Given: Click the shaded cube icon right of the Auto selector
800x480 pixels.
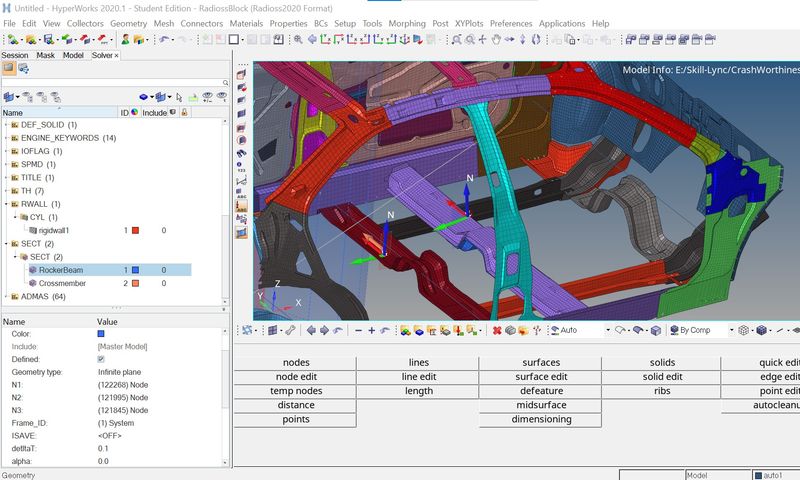Looking at the screenshot, I should tap(656, 331).
